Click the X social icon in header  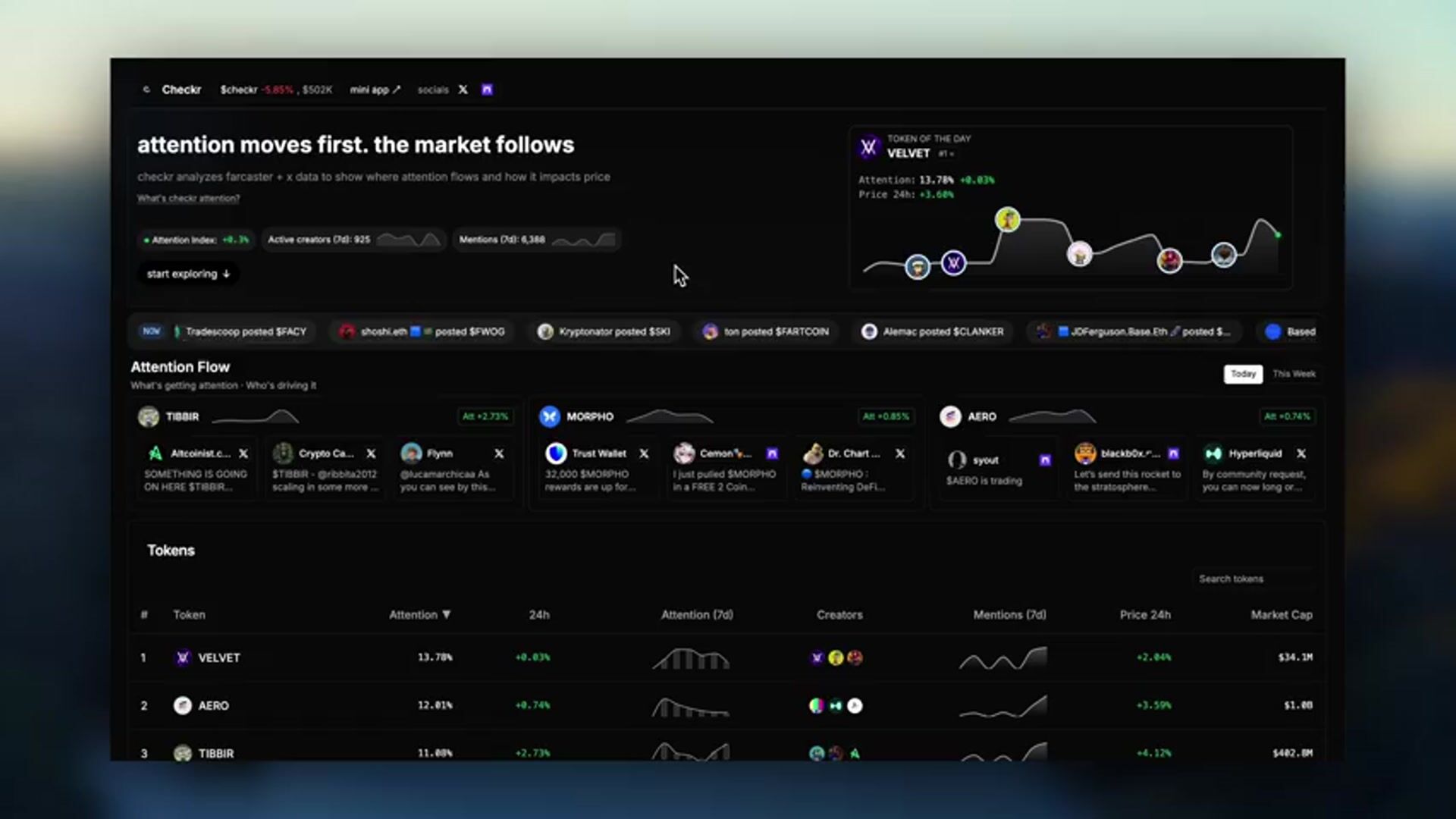click(x=463, y=89)
